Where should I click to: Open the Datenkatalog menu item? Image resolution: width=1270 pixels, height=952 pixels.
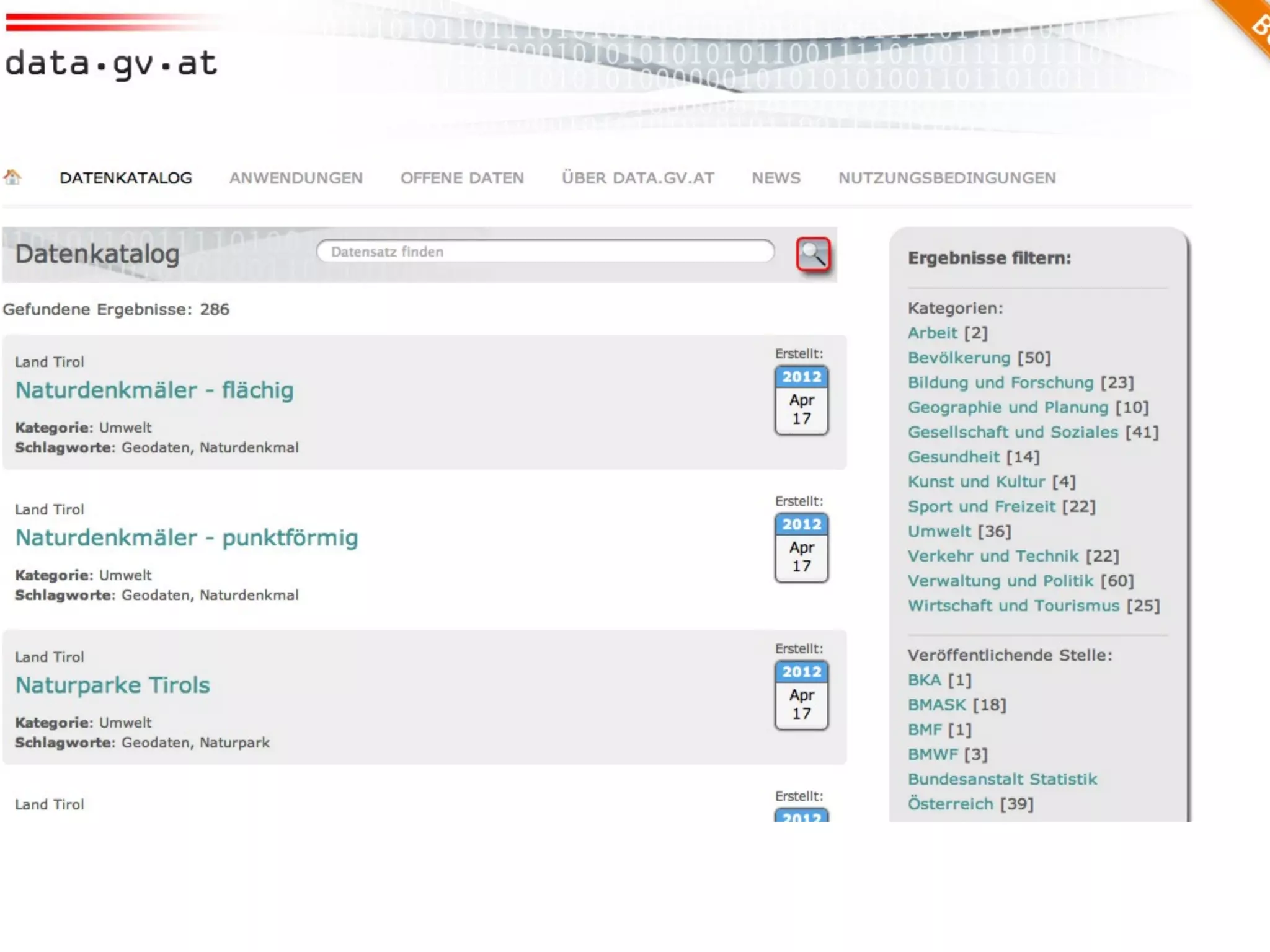pyautogui.click(x=126, y=178)
